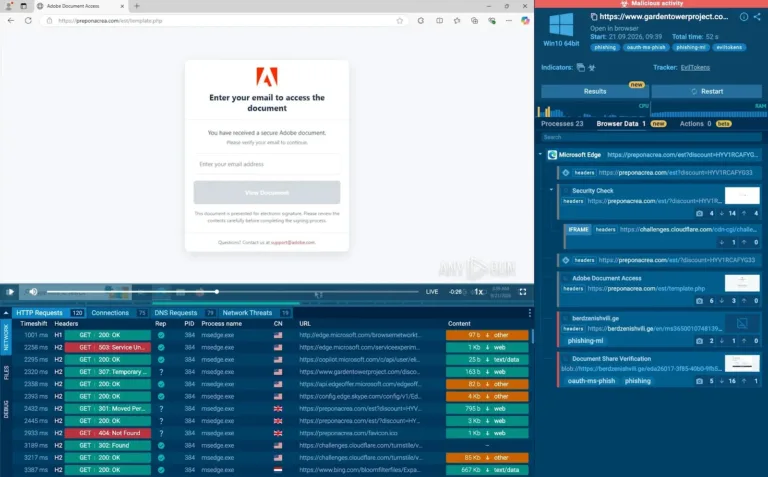The height and width of the screenshot is (477, 768).
Task: Change playback speed 1x
Action: coord(479,292)
